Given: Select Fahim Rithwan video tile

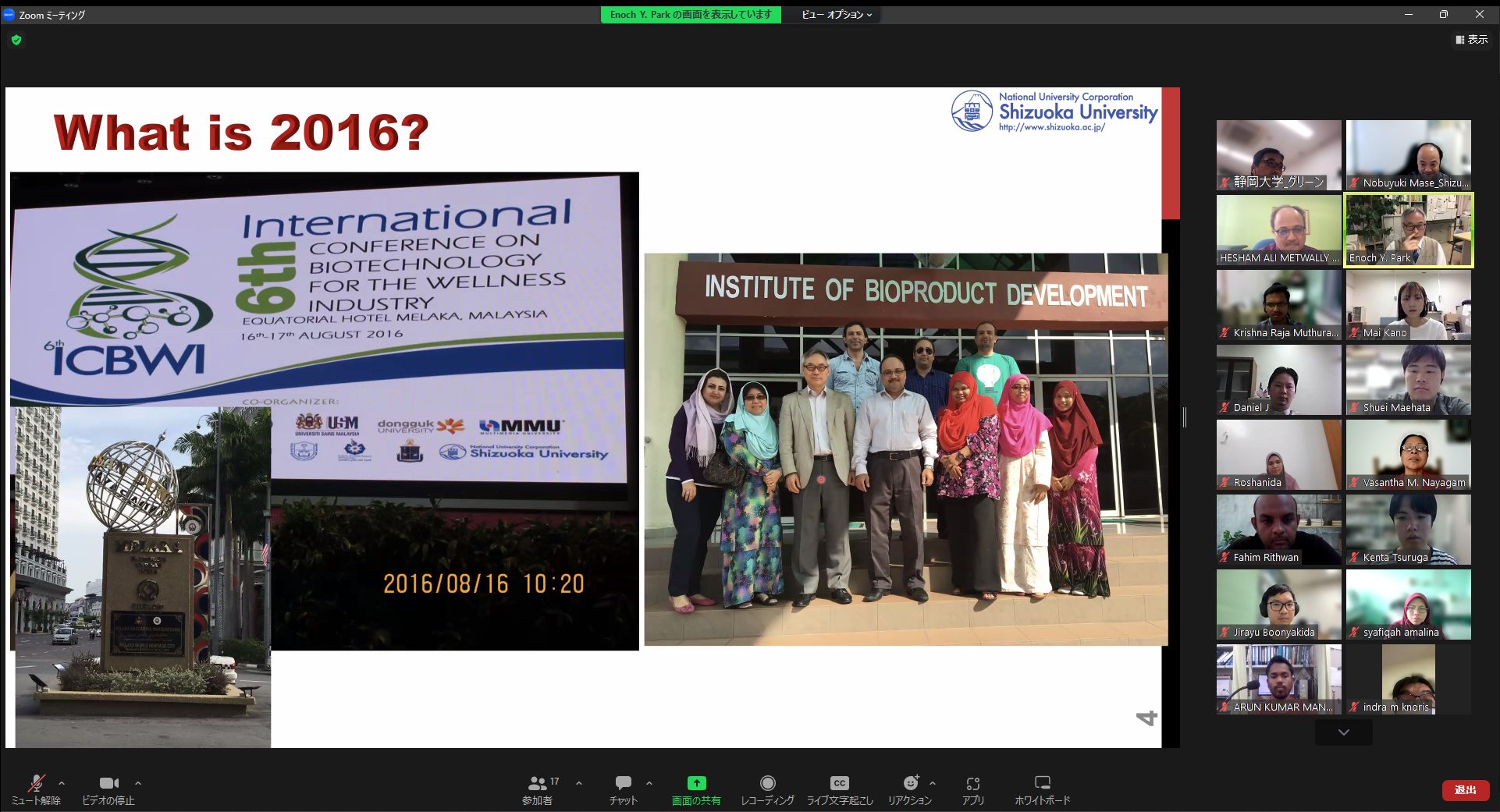Looking at the screenshot, I should 1278,529.
